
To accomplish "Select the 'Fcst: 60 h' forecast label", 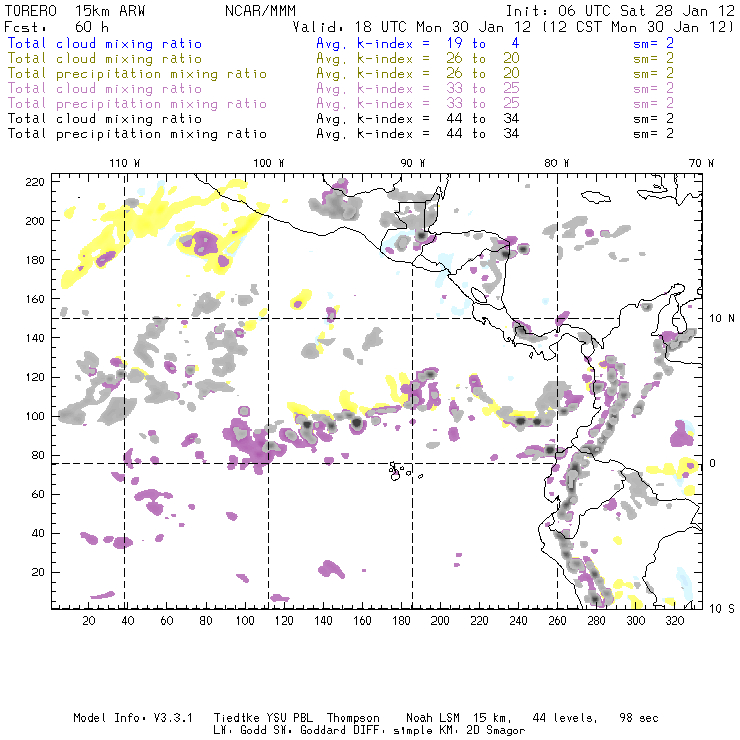I will [x=56, y=27].
